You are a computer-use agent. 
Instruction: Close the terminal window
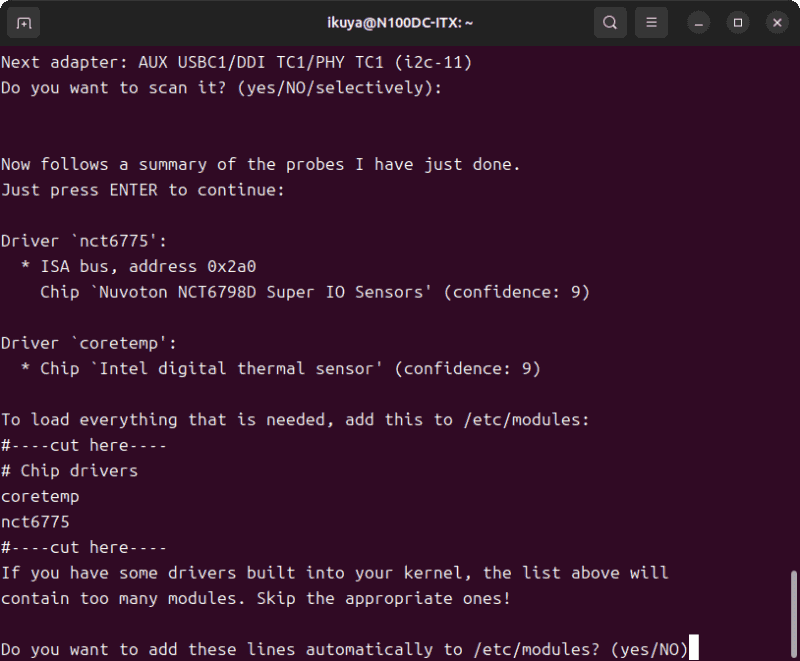(777, 22)
